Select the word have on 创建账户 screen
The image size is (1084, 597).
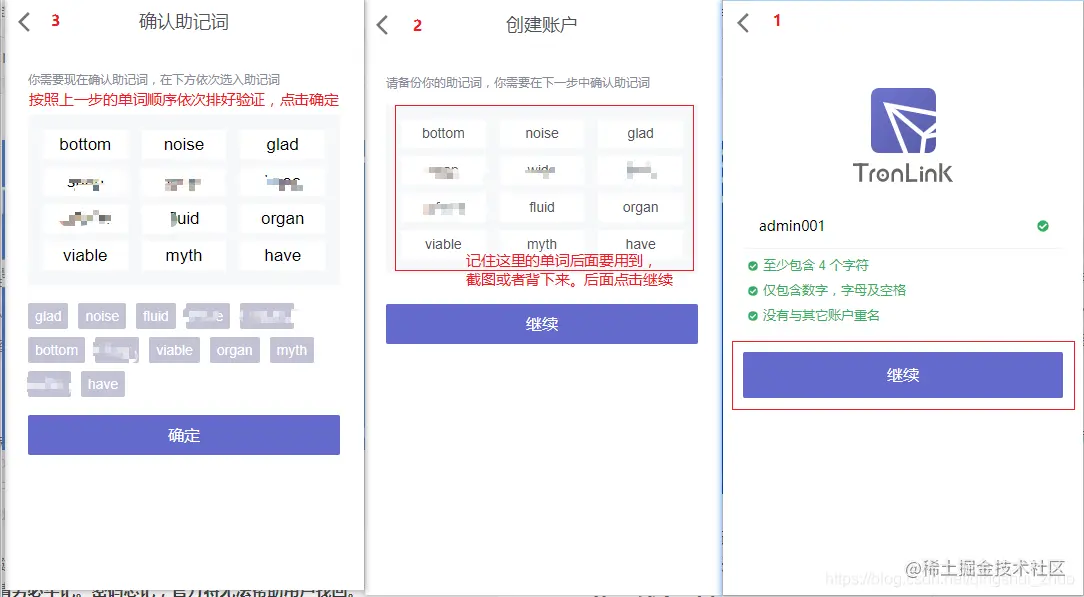click(640, 243)
